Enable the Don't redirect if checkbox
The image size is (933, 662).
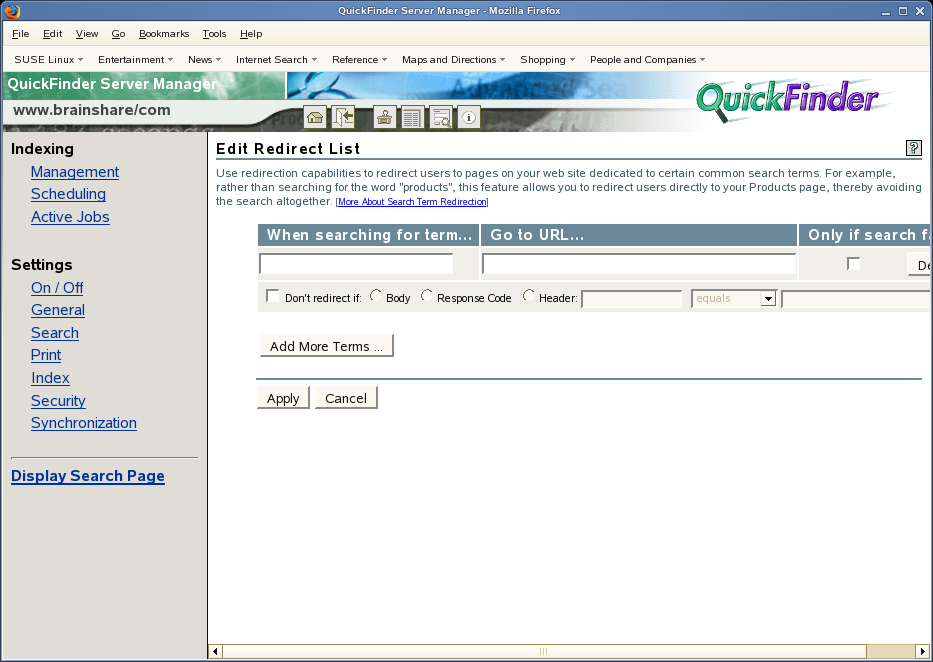[273, 296]
